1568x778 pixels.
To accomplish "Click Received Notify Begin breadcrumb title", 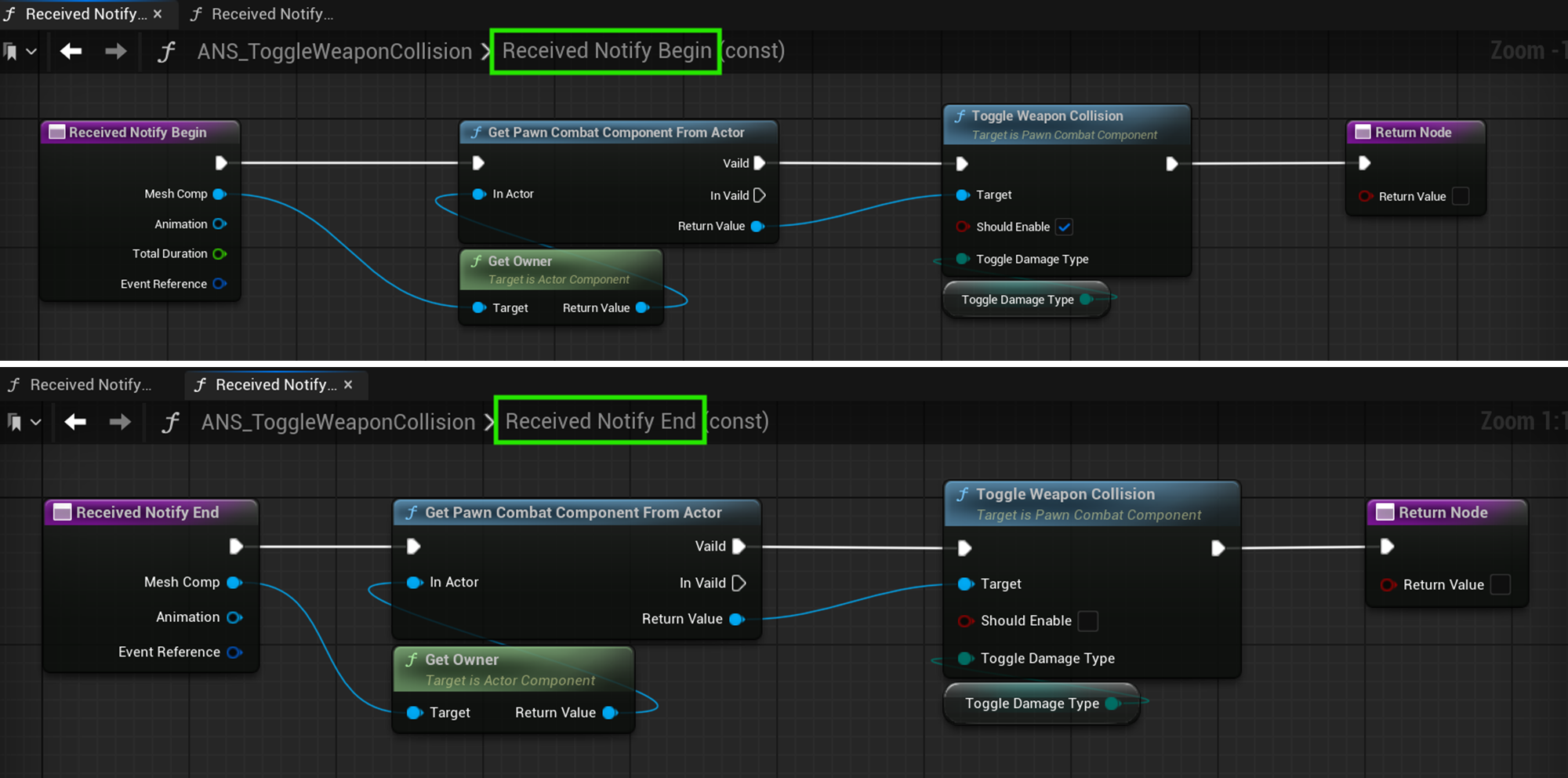I will point(606,51).
